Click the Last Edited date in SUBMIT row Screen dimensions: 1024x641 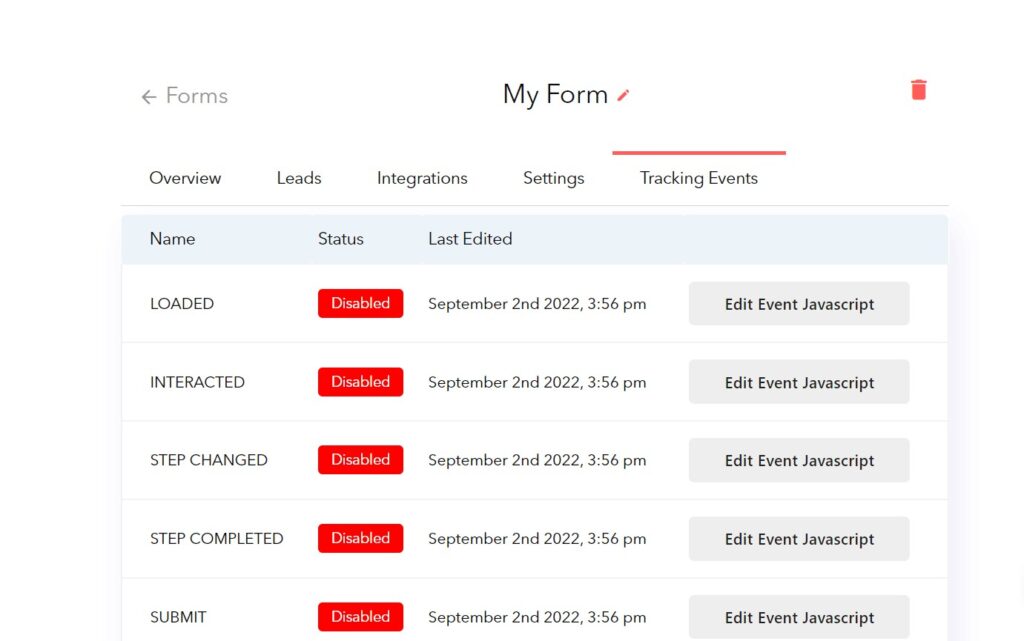[537, 617]
